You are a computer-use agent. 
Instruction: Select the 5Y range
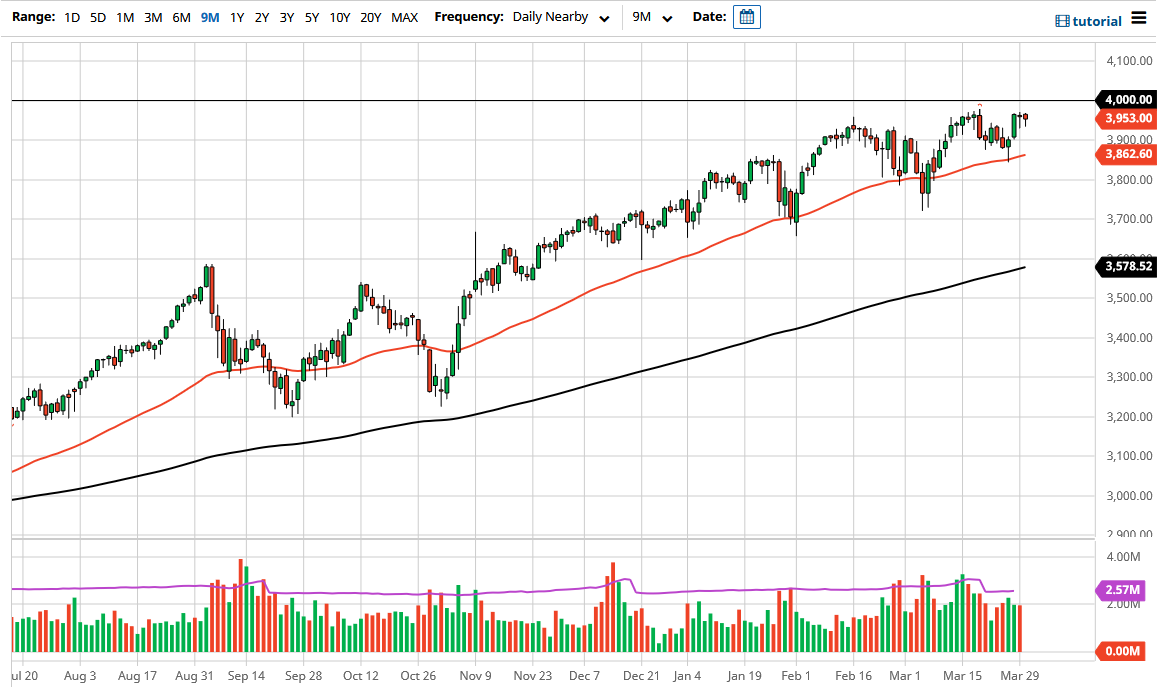[x=312, y=17]
